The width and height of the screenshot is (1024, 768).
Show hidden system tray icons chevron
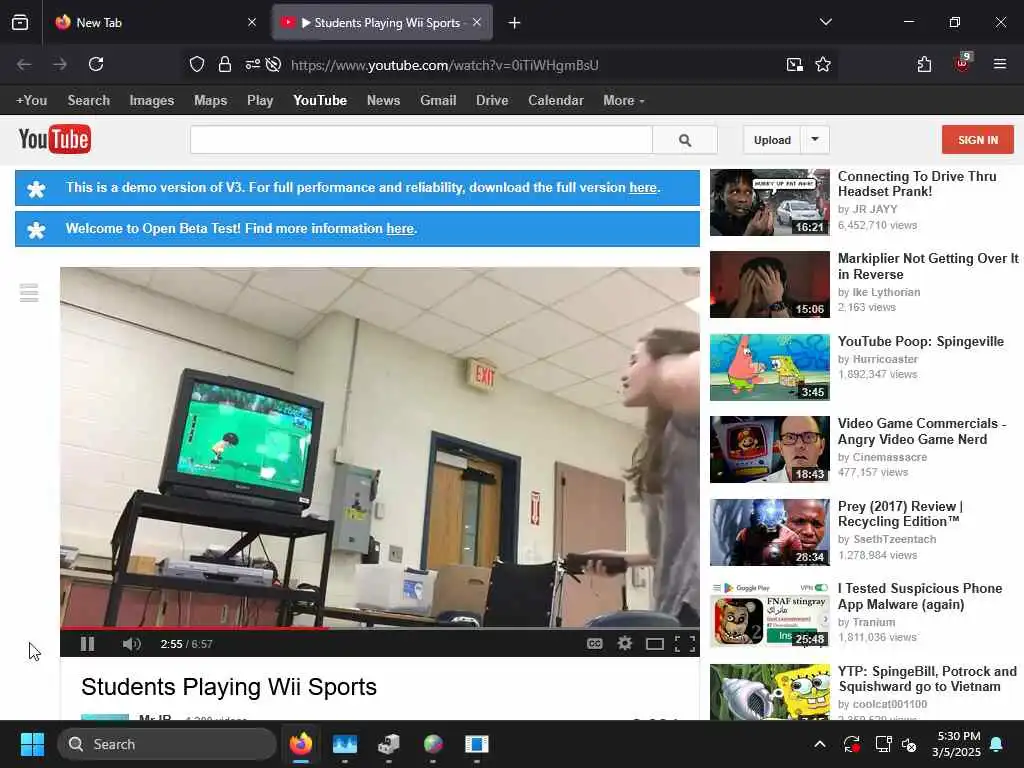[x=820, y=744]
